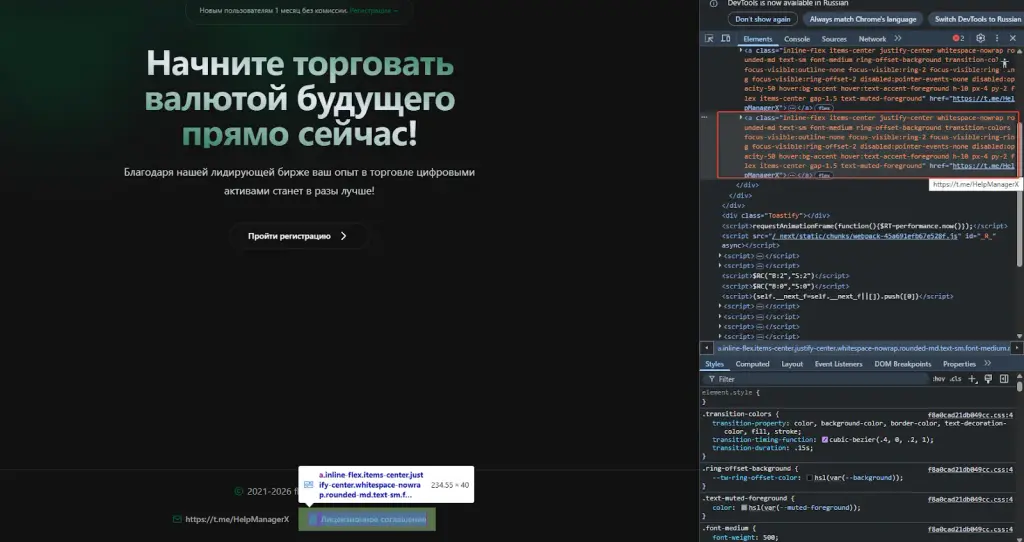
Task: Open the DOM Breakpoints tab
Action: (903, 364)
